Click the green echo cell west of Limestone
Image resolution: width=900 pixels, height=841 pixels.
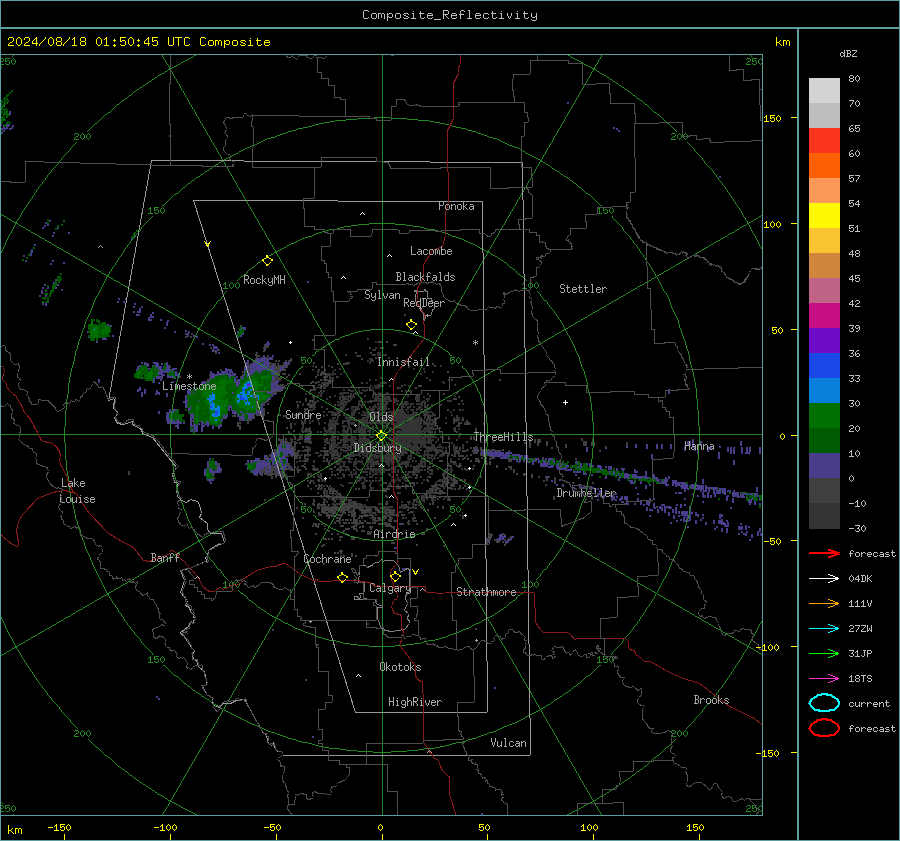coord(149,371)
